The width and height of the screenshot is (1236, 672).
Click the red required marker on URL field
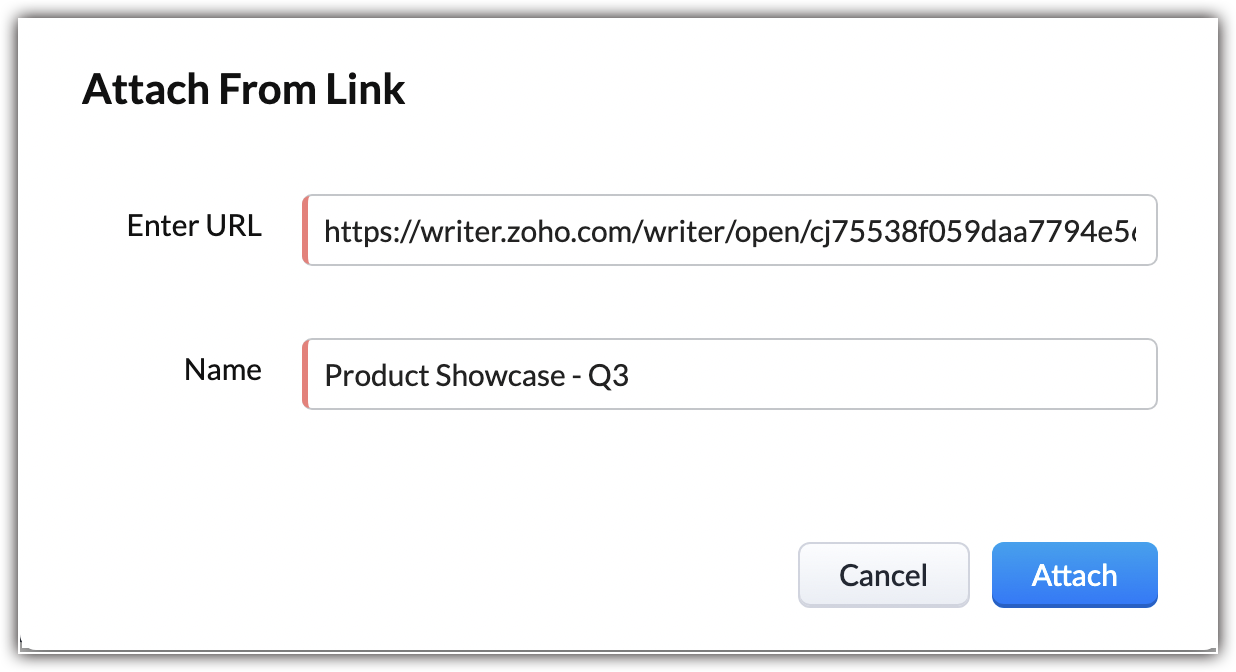click(305, 231)
